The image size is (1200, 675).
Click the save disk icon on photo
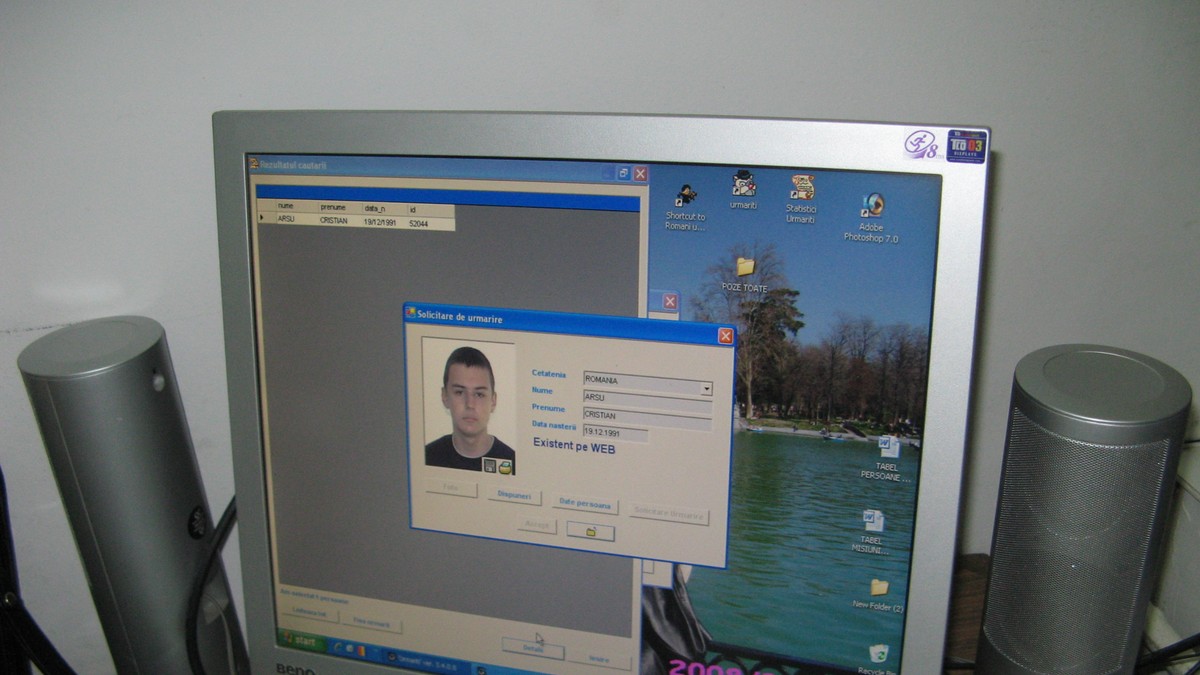490,465
